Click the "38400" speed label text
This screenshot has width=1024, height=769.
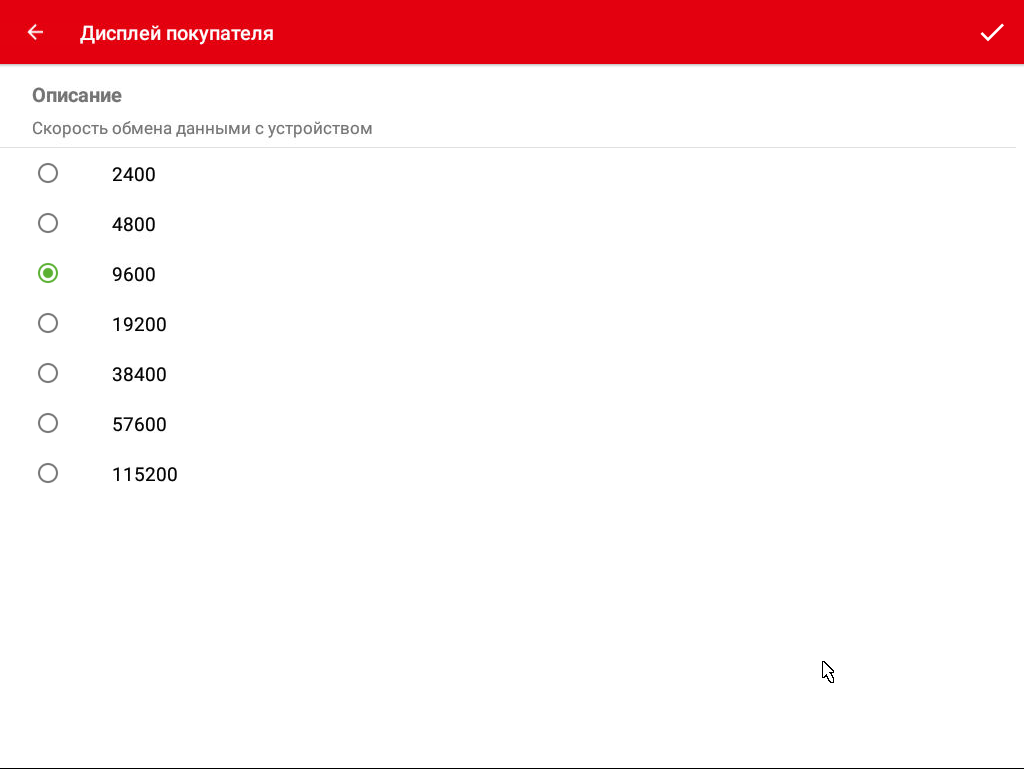coord(139,375)
